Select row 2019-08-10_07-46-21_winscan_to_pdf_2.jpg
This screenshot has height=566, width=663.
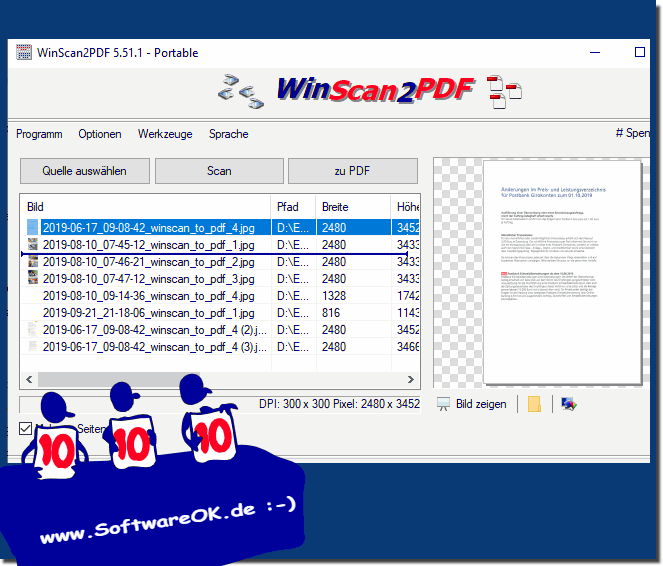click(x=221, y=262)
